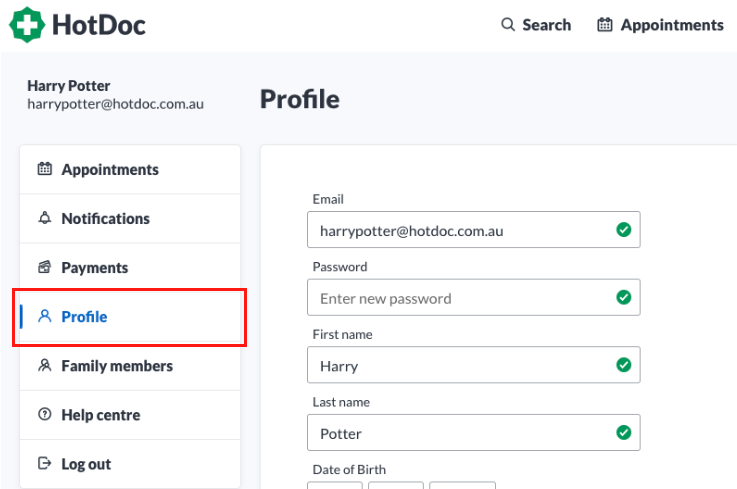Click the Profile person icon in sidebar
The width and height of the screenshot is (737, 489).
click(45, 316)
